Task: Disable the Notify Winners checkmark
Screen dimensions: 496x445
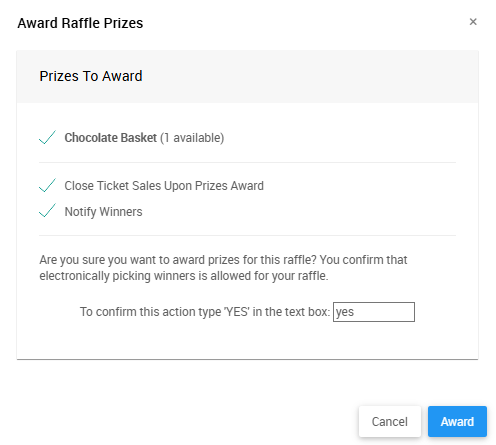Action: point(47,211)
